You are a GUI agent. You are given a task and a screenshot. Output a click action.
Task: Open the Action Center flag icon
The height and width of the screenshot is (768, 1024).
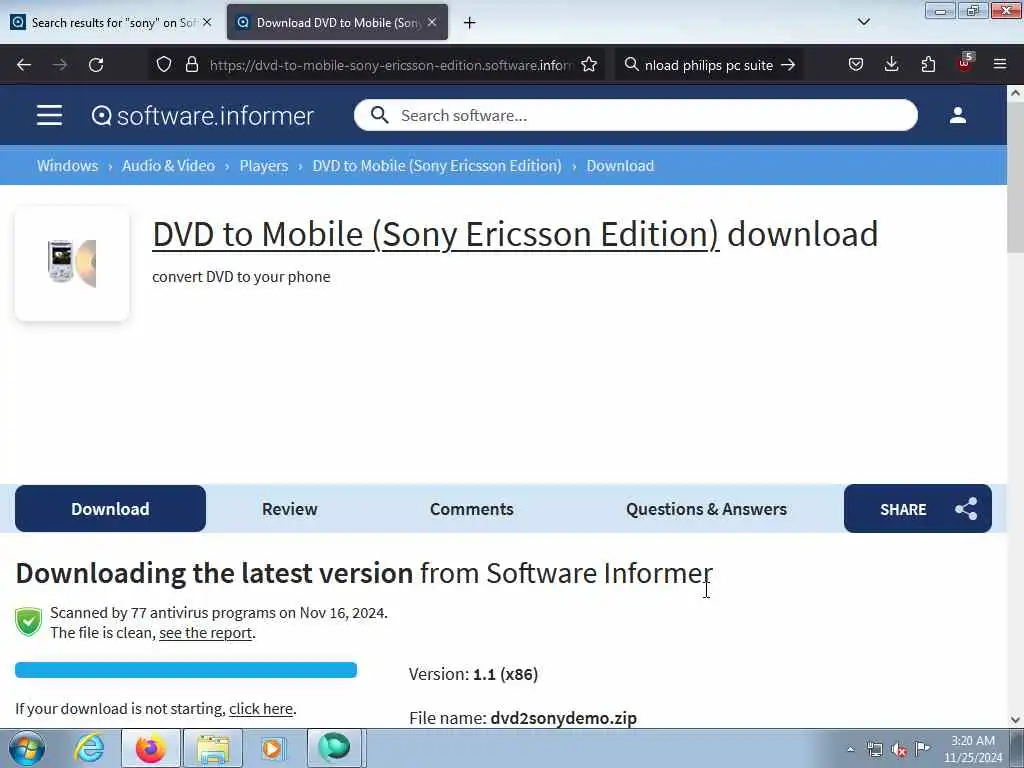(922, 748)
